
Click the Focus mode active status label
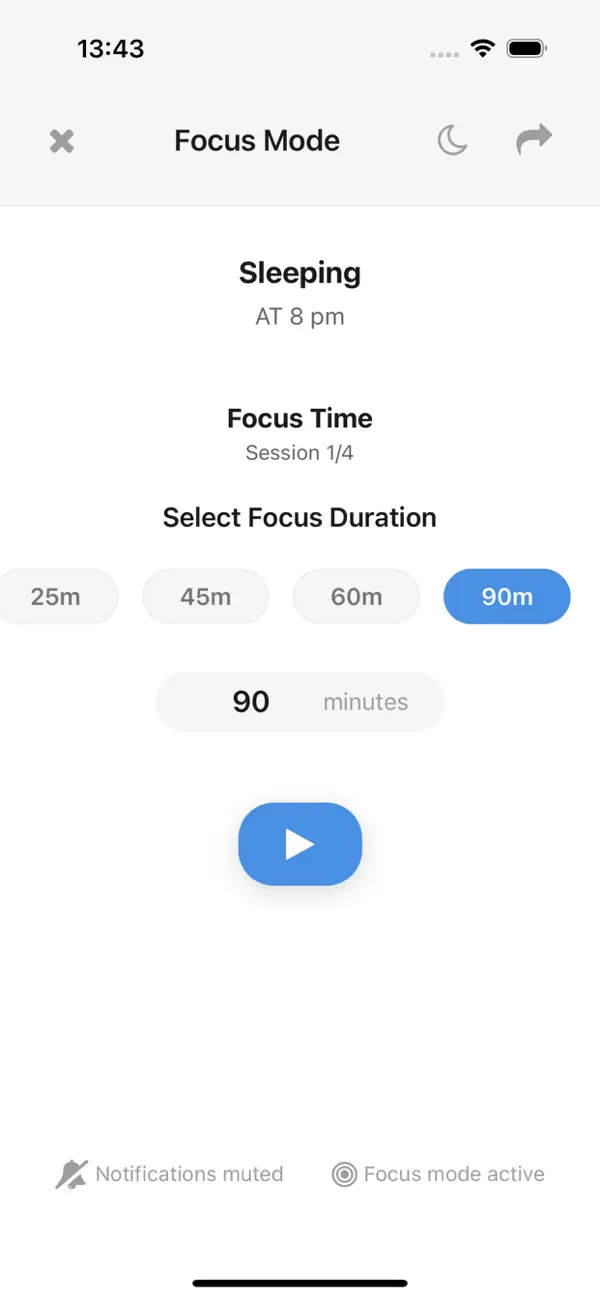pyautogui.click(x=453, y=1173)
